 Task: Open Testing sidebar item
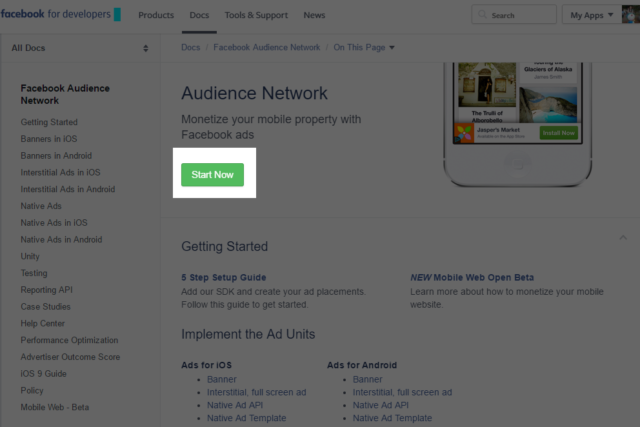34,273
